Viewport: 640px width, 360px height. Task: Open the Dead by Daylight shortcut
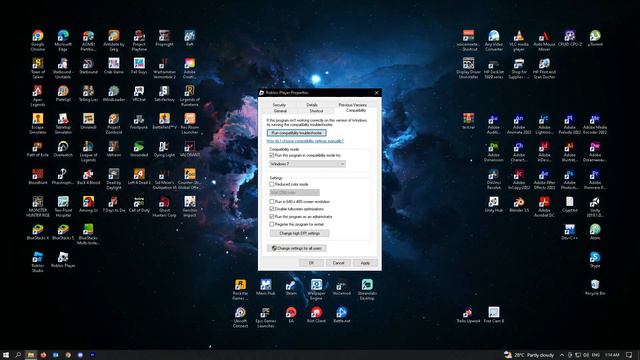pyautogui.click(x=113, y=179)
